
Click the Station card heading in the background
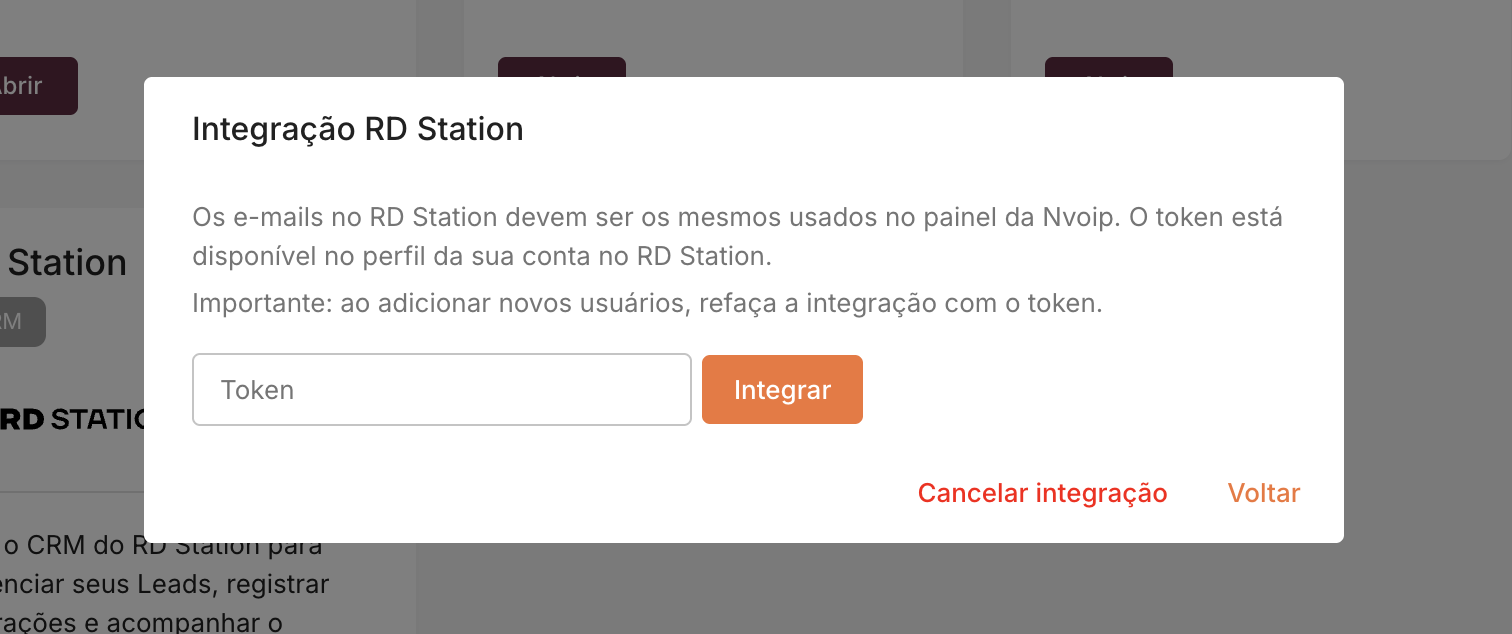66,263
